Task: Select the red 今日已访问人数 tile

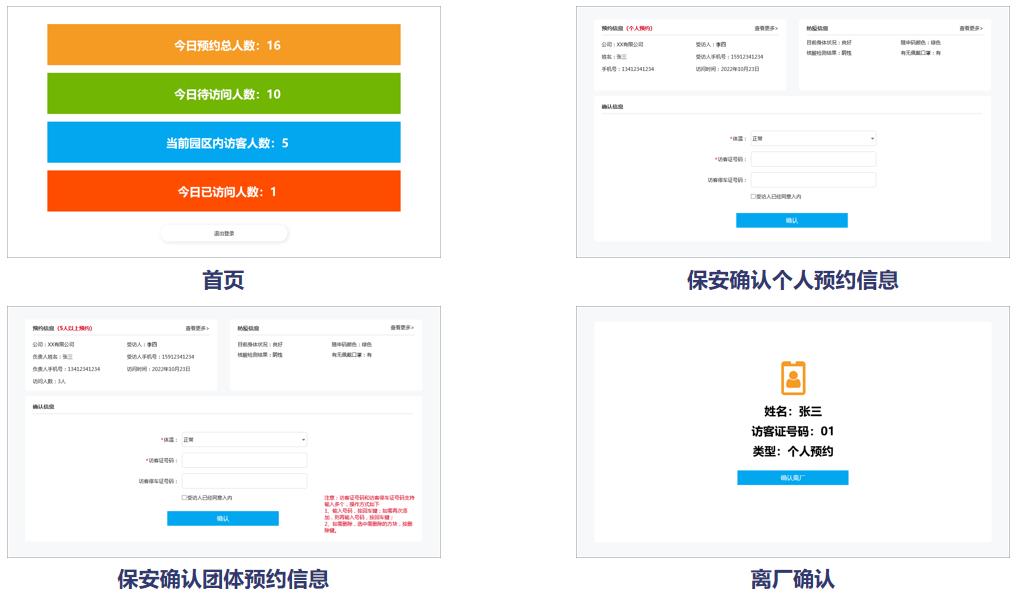Action: click(x=224, y=191)
